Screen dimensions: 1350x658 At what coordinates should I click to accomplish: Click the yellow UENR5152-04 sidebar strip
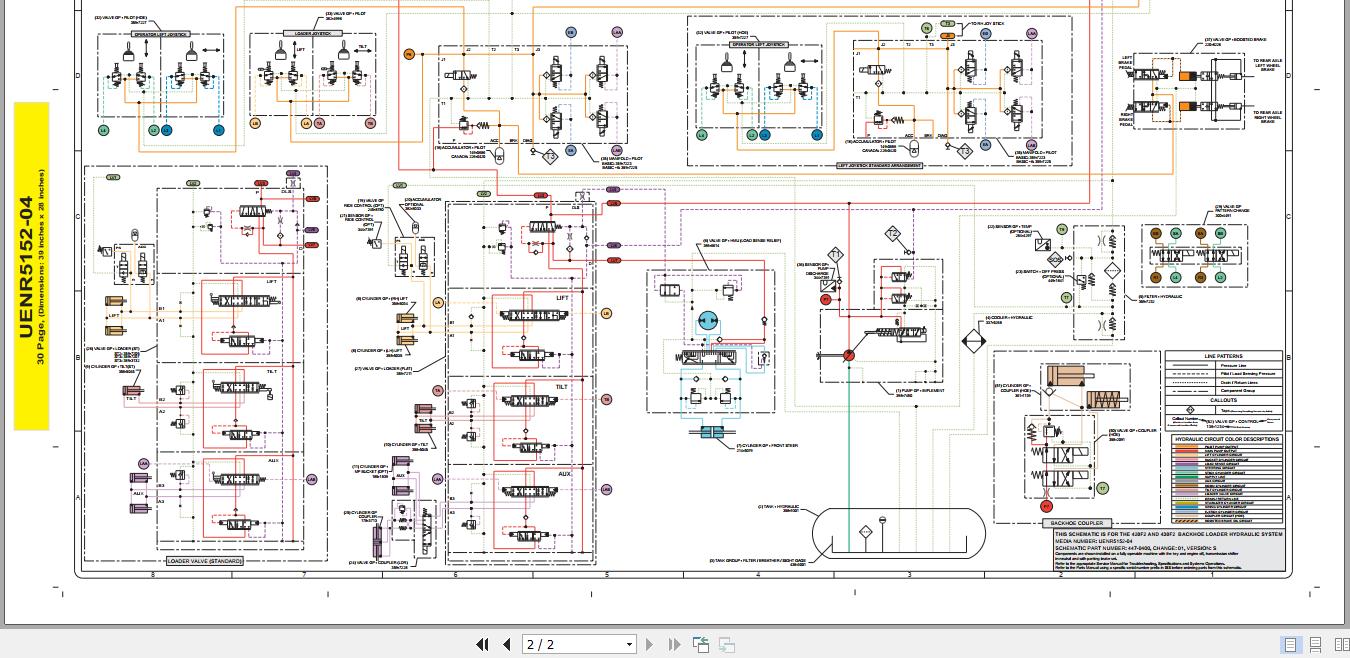(31, 265)
